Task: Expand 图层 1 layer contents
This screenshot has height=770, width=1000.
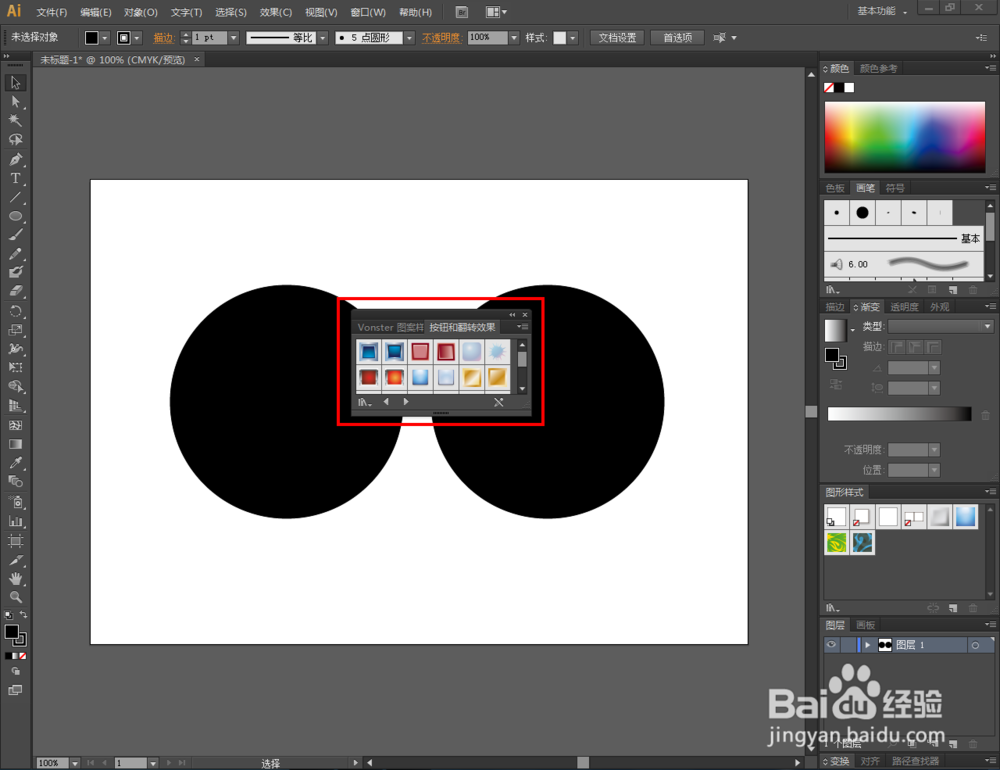Action: pos(867,646)
